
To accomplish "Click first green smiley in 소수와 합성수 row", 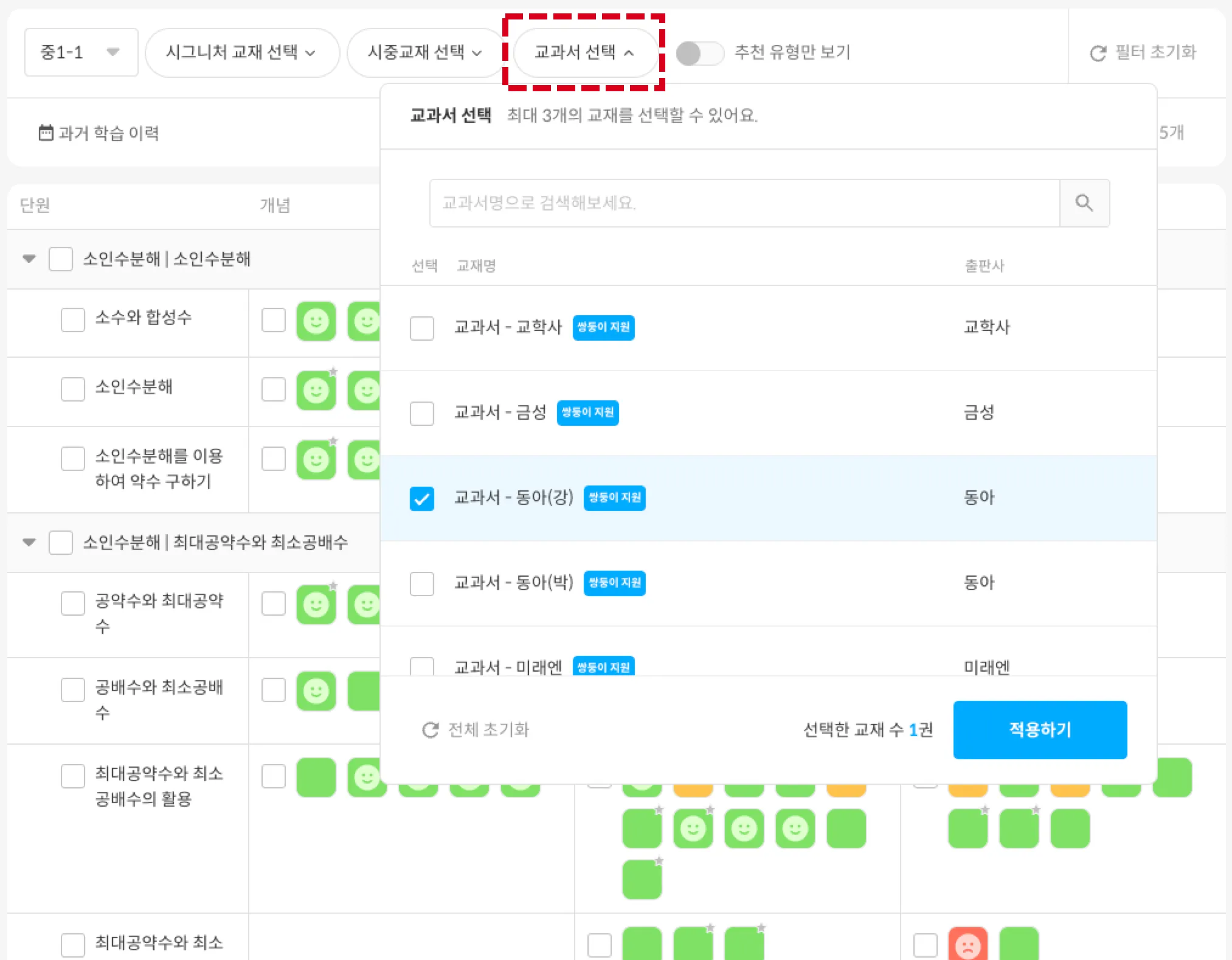I will (x=316, y=321).
